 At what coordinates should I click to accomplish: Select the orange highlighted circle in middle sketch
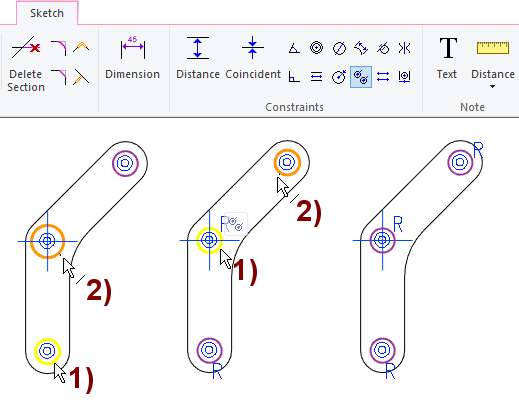(x=287, y=163)
